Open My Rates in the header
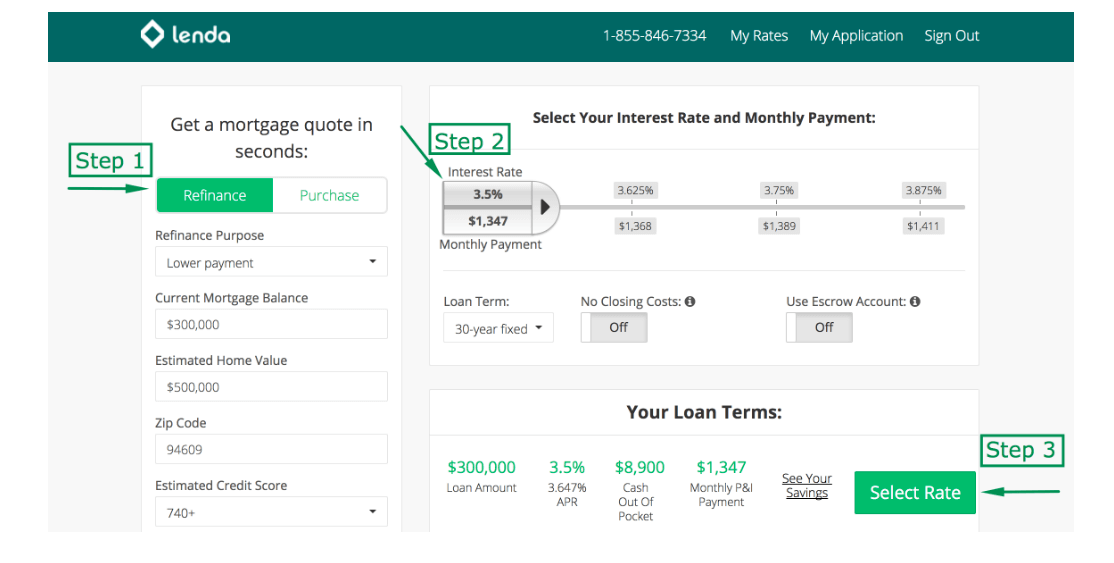 click(759, 36)
